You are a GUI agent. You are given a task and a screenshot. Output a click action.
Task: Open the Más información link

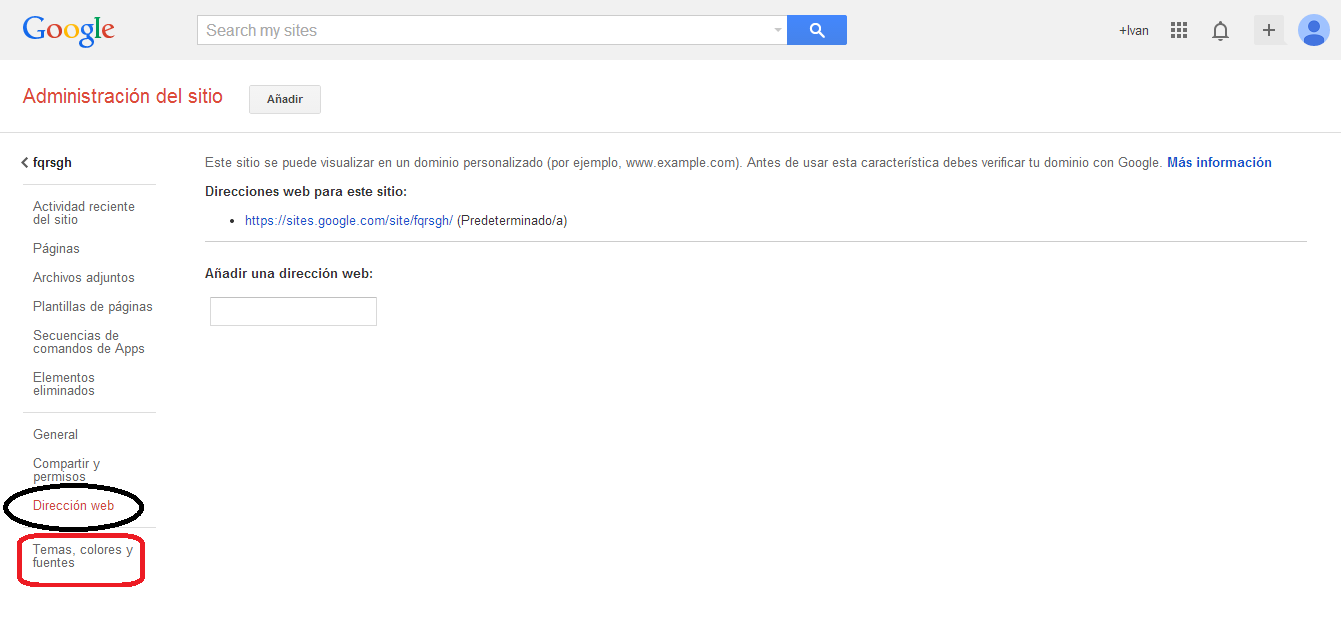click(1218, 162)
